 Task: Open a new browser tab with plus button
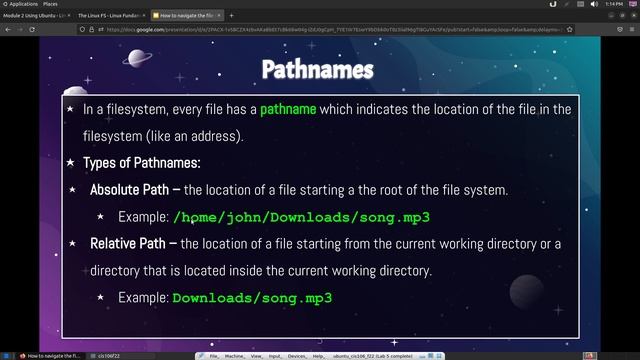(231, 16)
